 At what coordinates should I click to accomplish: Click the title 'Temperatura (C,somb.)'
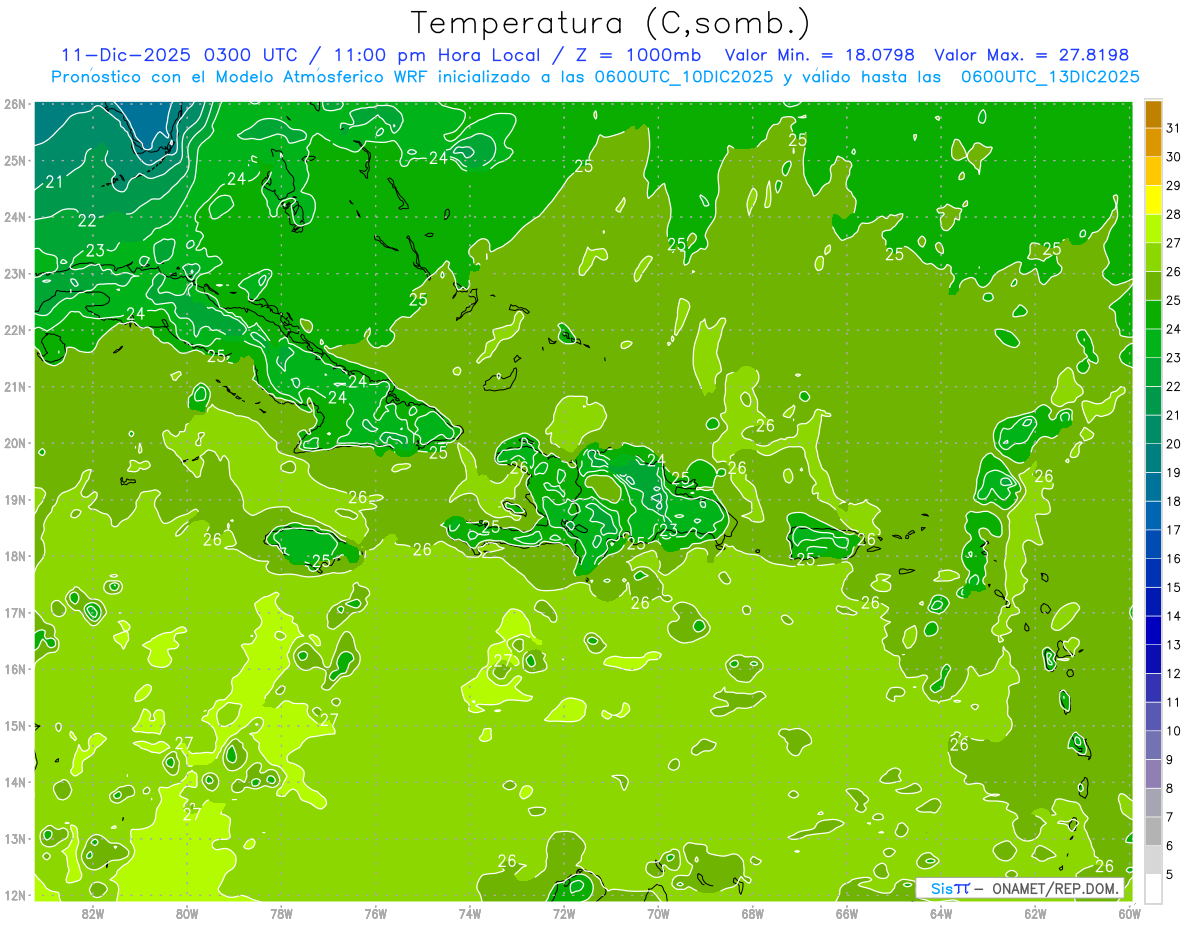611,23
